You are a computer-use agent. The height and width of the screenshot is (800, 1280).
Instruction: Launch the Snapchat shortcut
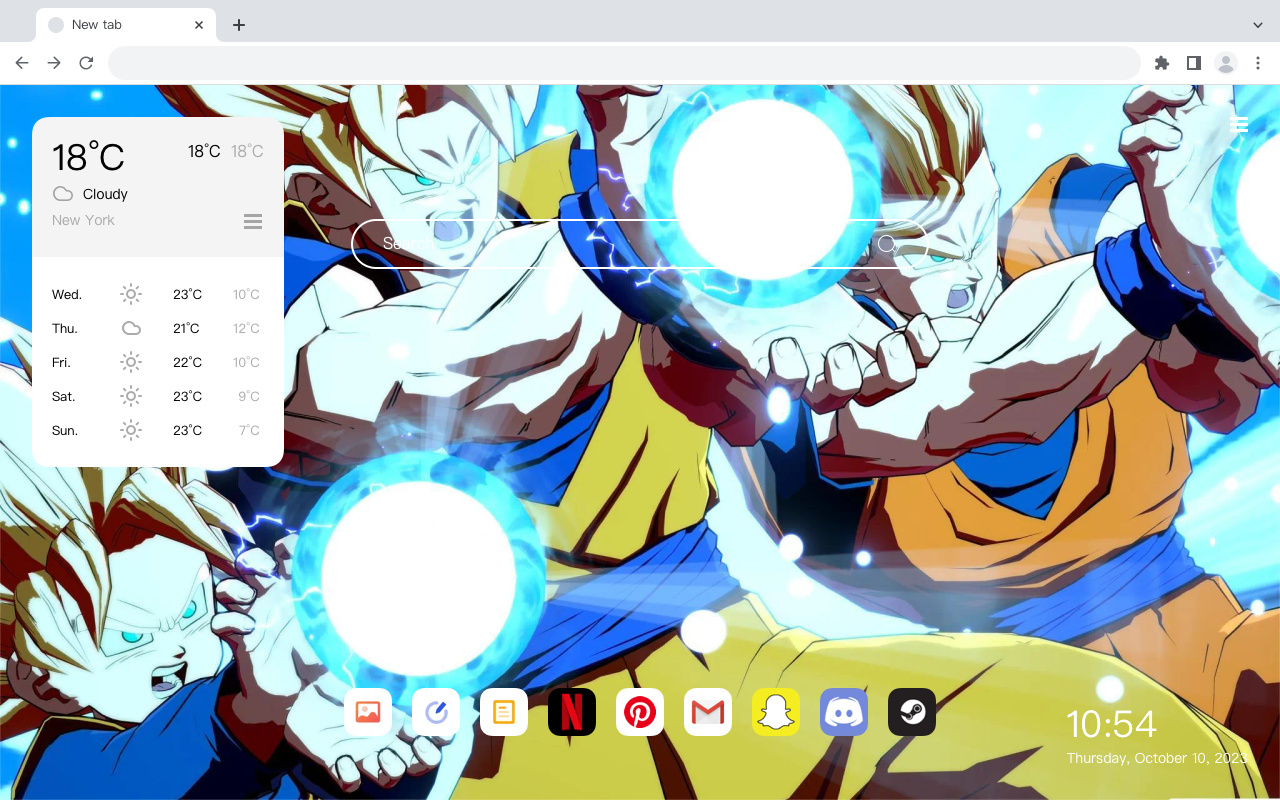coord(776,712)
